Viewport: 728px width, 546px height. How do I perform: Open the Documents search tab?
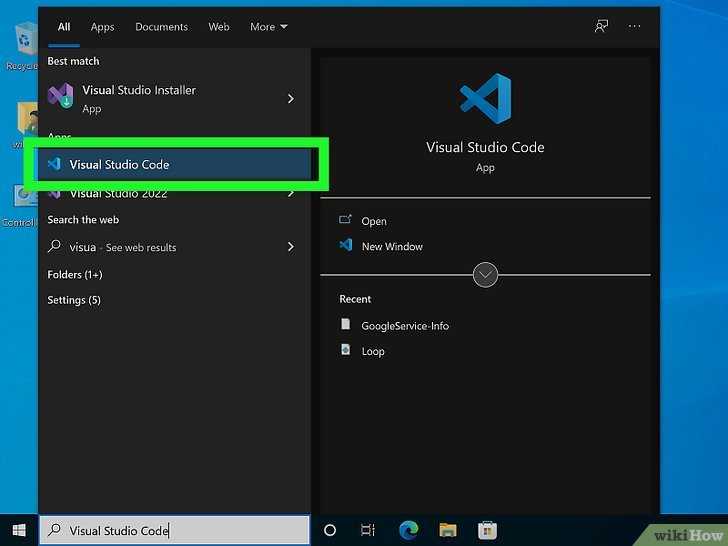click(162, 27)
